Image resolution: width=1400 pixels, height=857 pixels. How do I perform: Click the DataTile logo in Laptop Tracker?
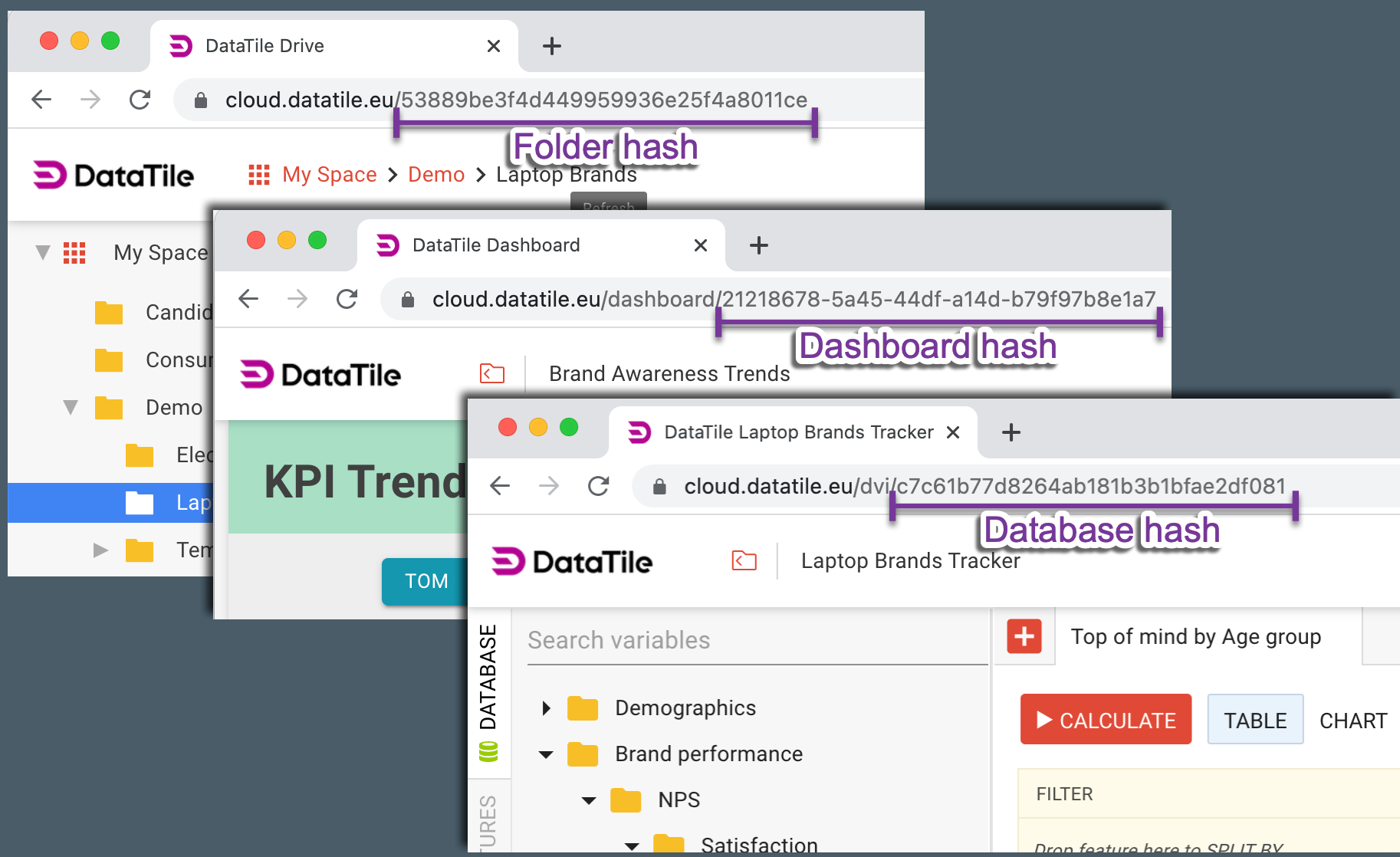point(572,561)
